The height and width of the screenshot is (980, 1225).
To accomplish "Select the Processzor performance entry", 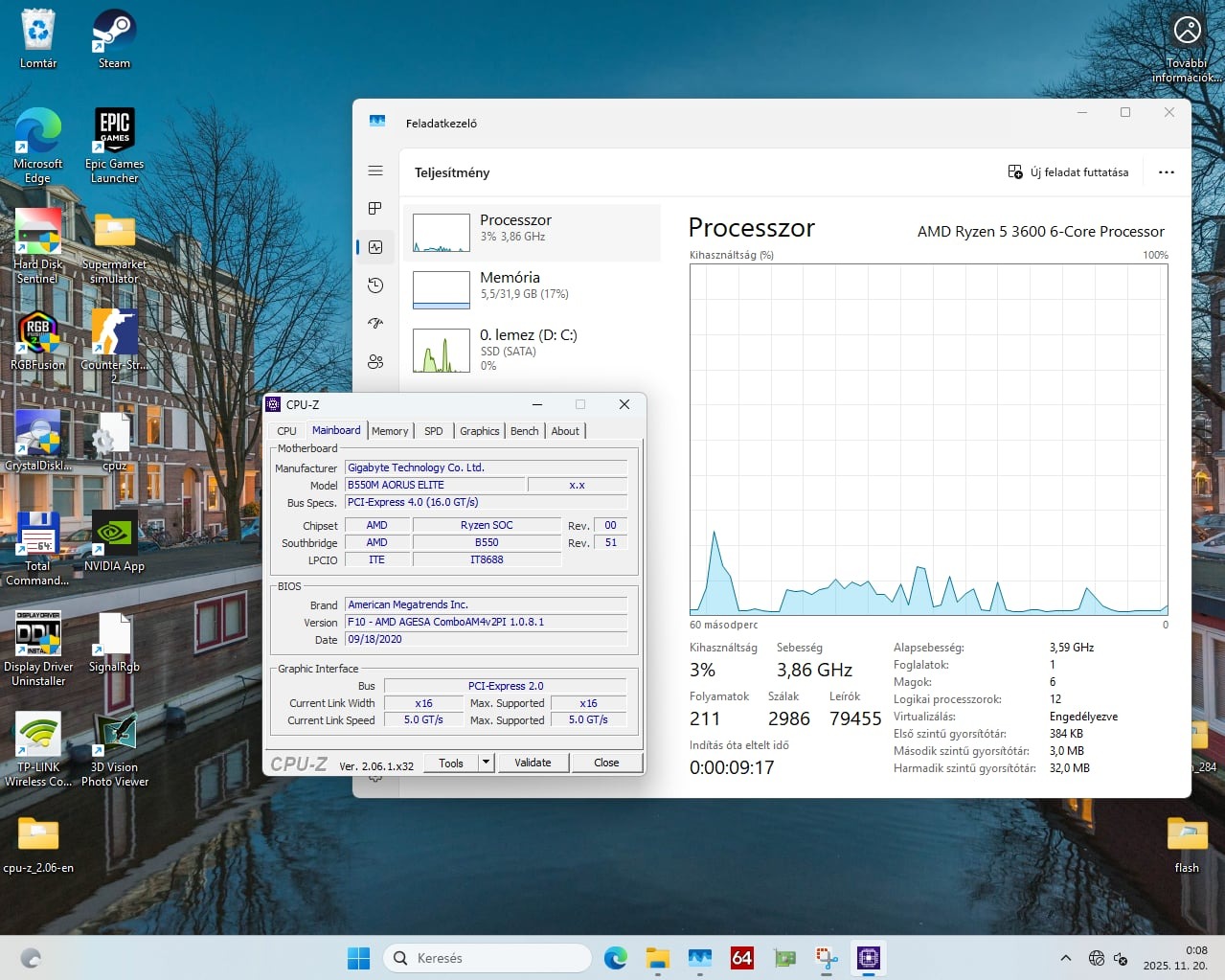I will tap(532, 233).
